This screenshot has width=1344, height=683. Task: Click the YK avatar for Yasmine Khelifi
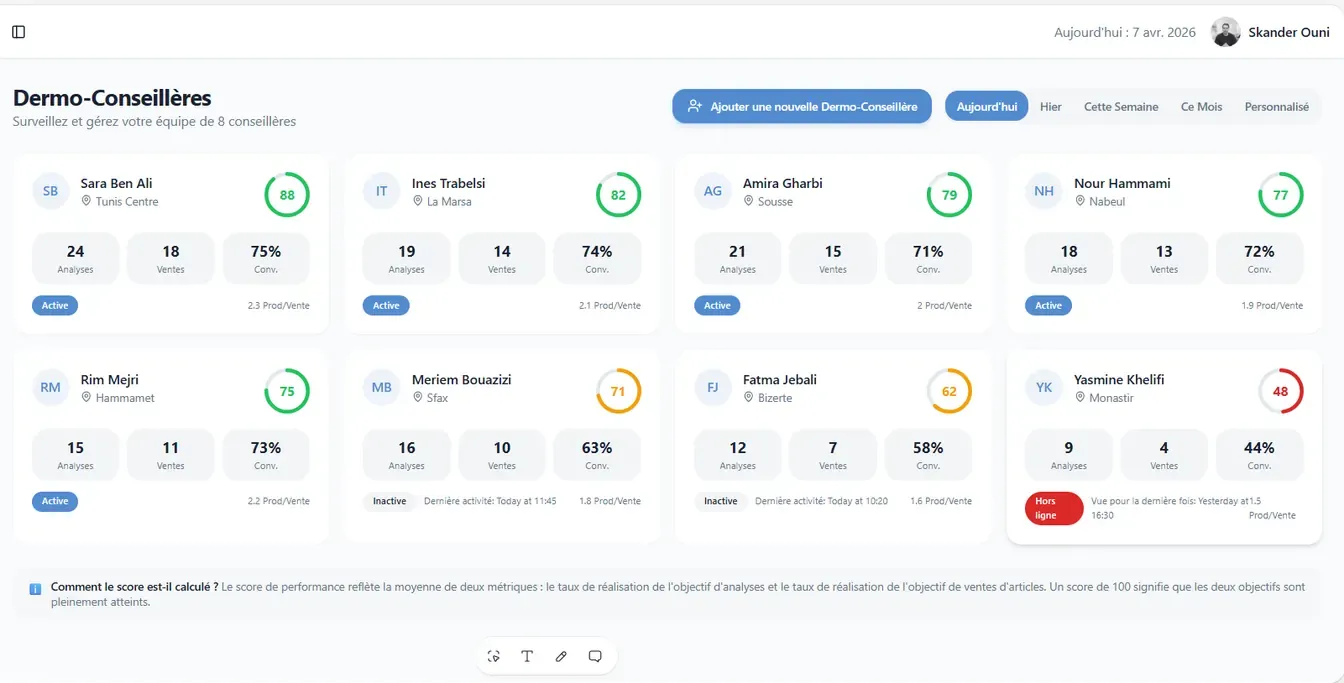tap(1044, 387)
